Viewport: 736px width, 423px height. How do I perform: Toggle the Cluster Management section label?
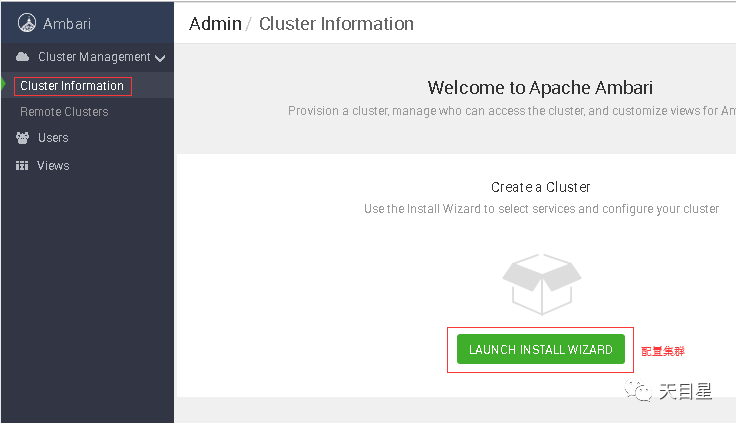click(94, 57)
